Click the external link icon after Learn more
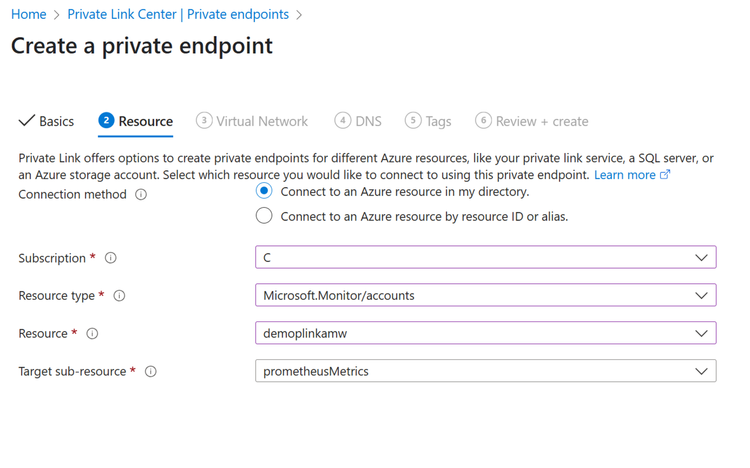Image resolution: width=750 pixels, height=468 pixels. point(665,175)
